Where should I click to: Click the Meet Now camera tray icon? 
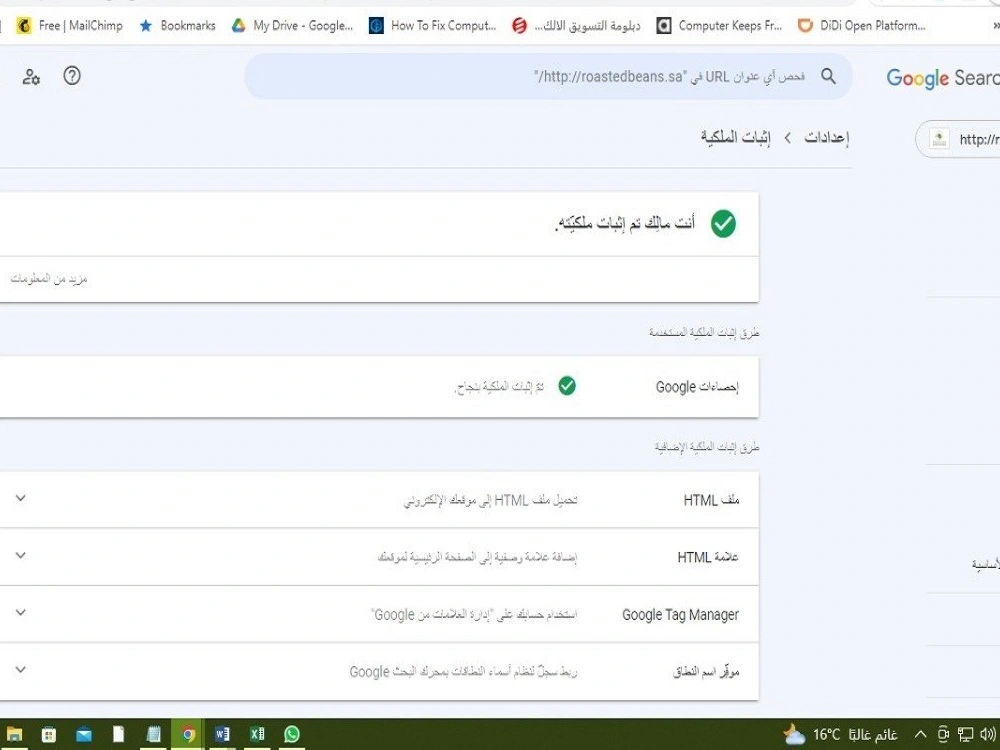pos(943,735)
